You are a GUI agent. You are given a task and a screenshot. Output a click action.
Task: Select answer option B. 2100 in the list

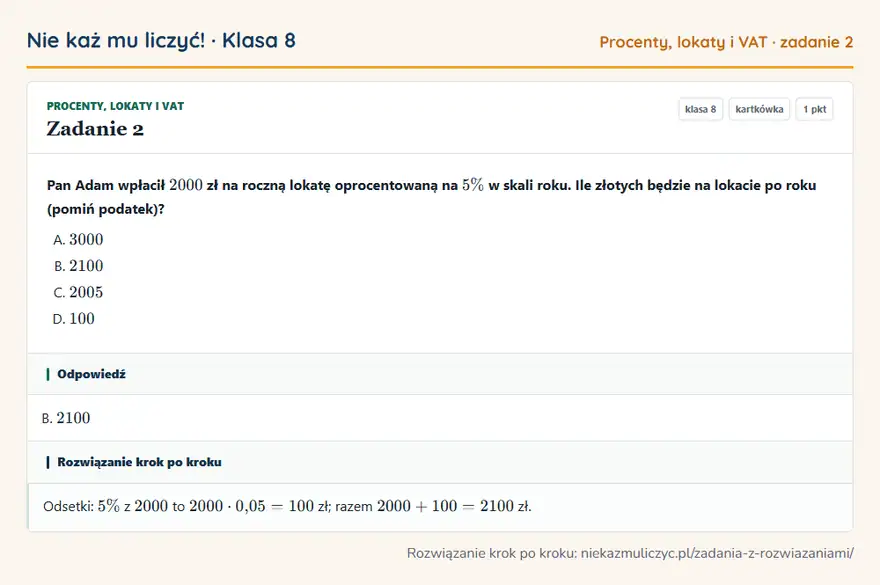pos(78,266)
